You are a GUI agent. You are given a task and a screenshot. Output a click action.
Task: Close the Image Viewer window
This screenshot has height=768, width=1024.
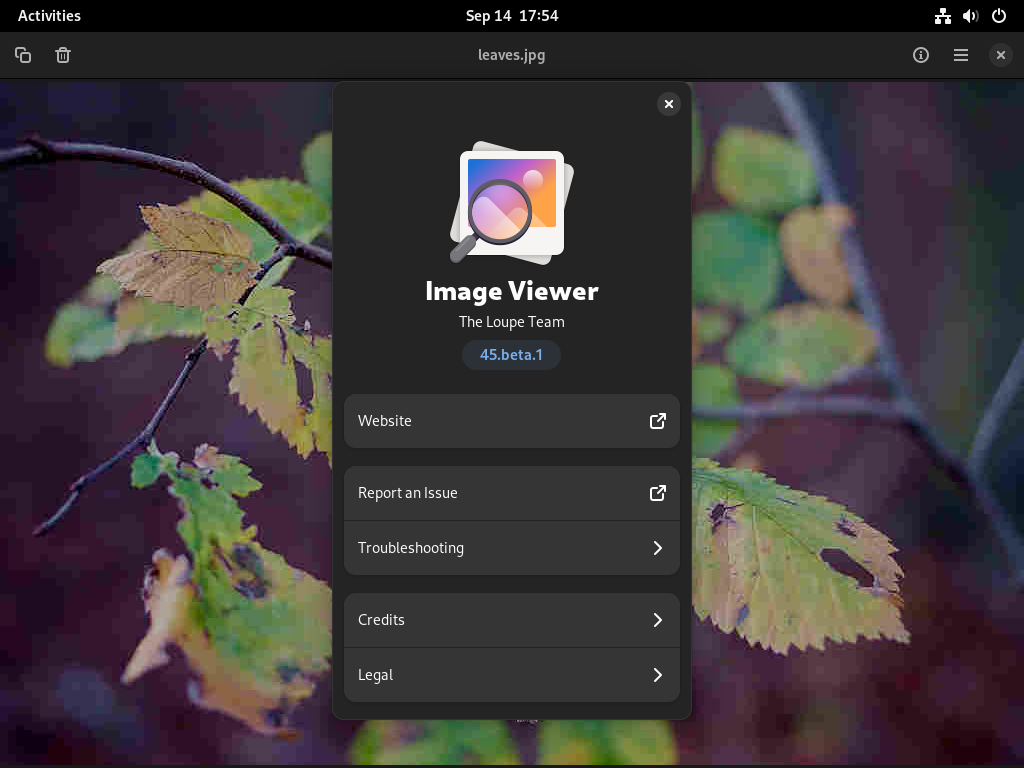(1000, 55)
